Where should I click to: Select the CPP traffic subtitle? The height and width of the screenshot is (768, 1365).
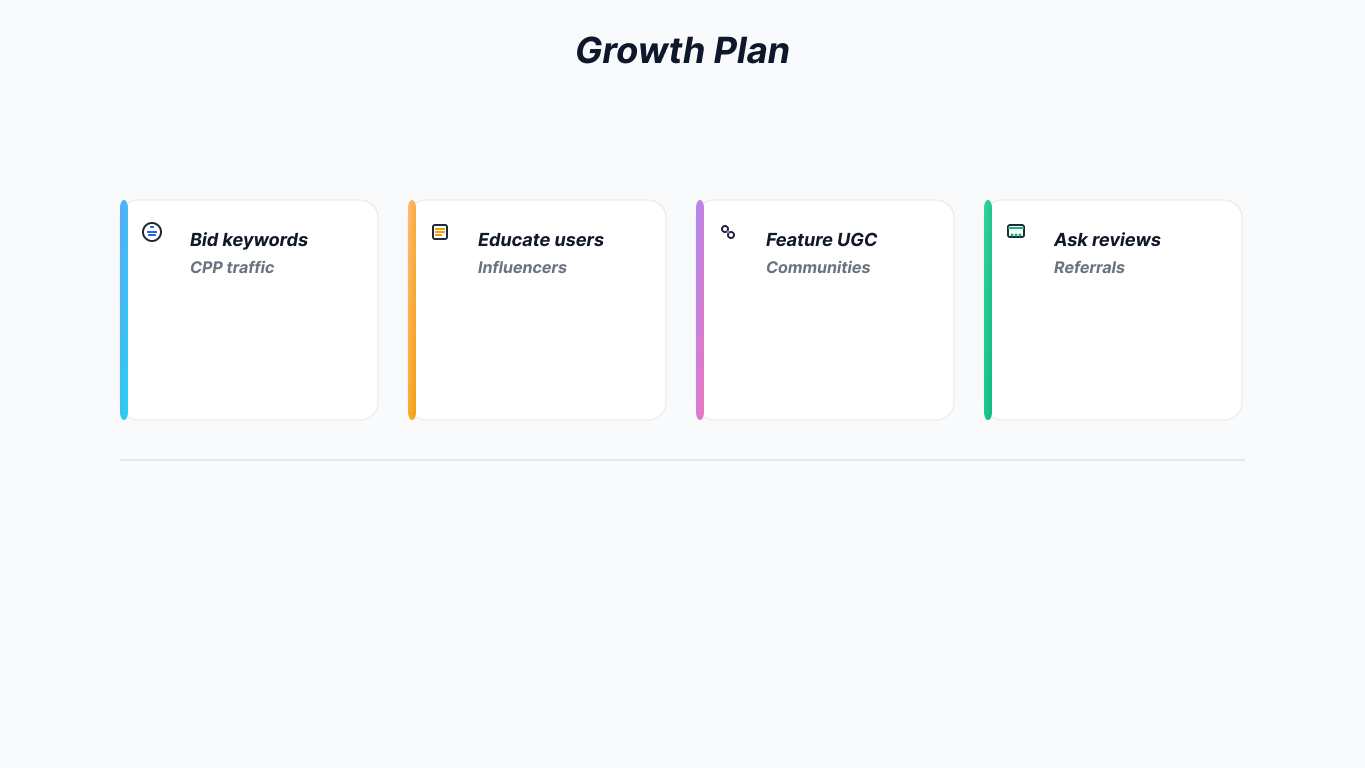[232, 267]
